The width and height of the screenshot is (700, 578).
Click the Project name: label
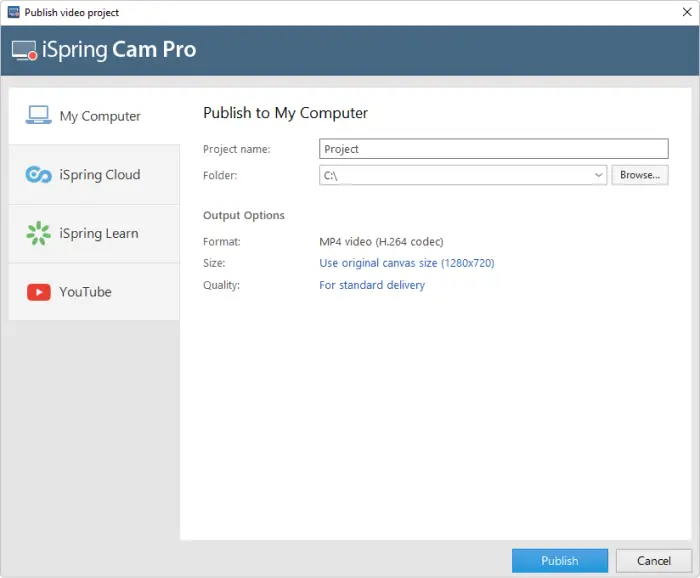coord(237,149)
